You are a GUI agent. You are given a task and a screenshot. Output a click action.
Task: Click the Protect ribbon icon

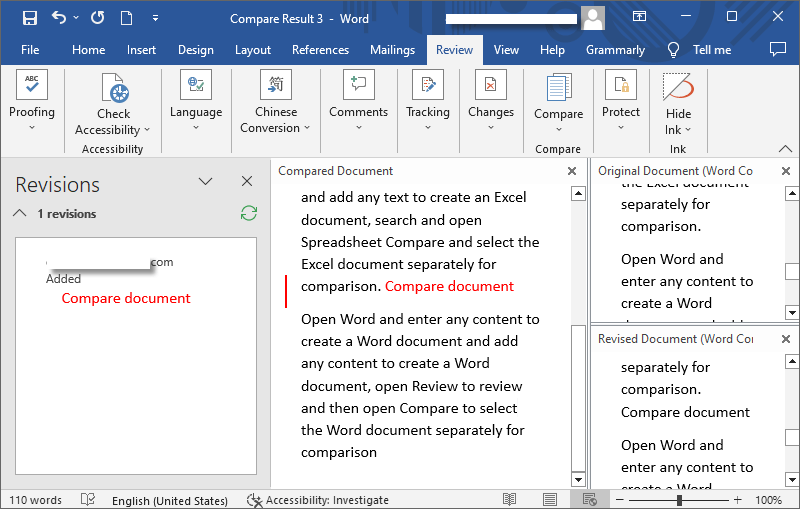(620, 84)
